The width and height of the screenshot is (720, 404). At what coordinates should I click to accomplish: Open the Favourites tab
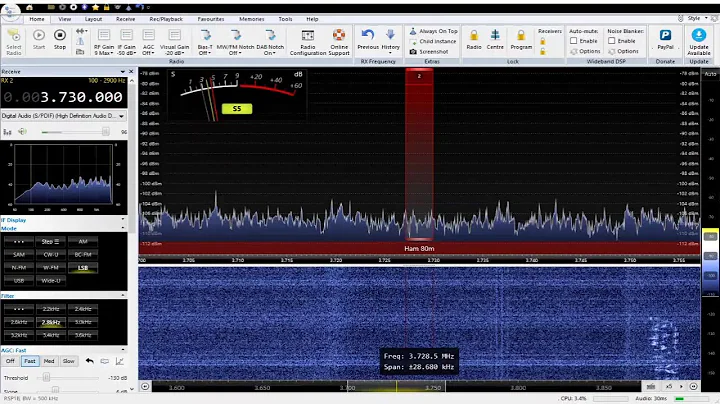point(211,19)
